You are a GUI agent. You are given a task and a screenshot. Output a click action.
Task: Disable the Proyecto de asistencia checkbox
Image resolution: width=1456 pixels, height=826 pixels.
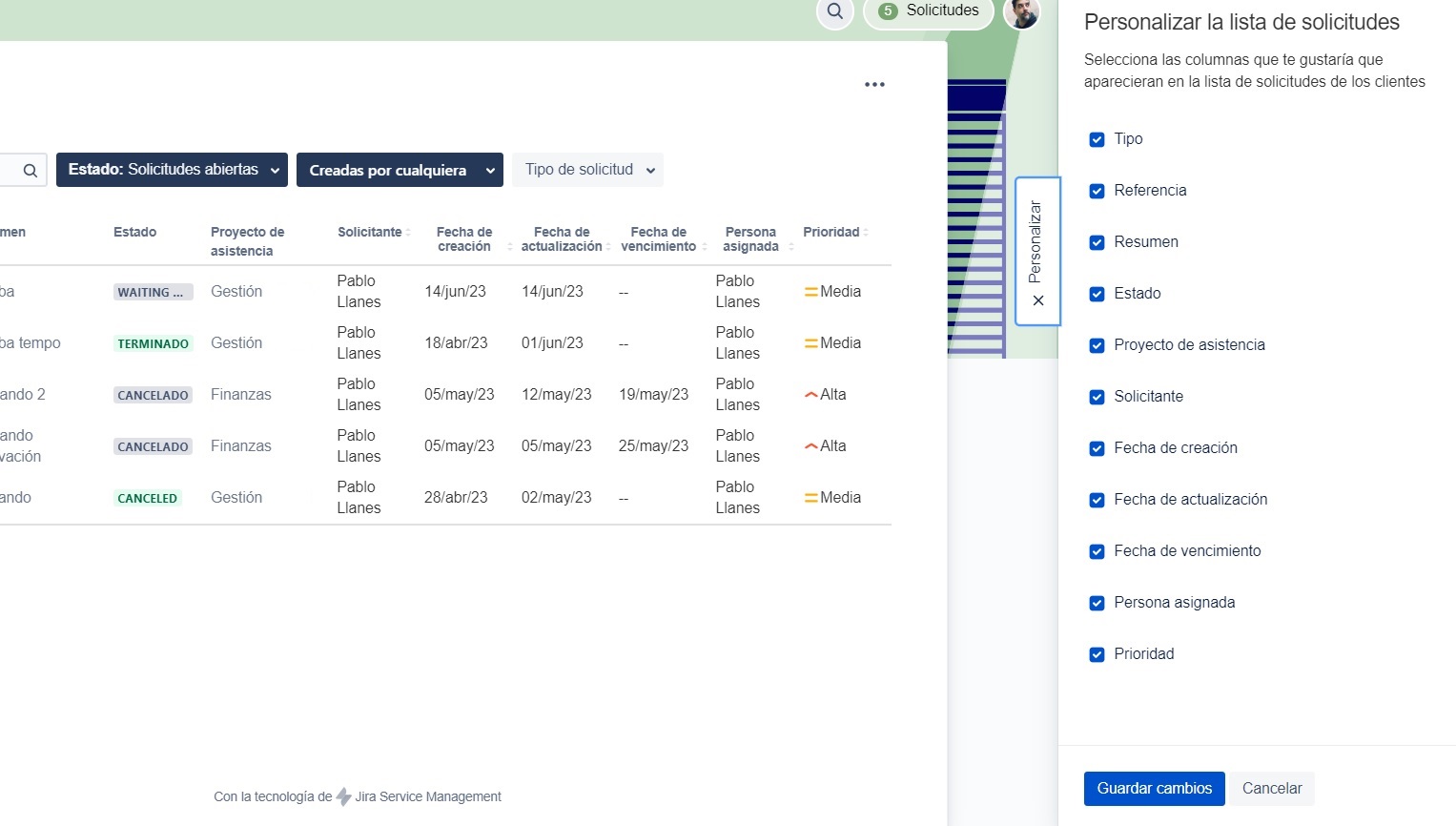click(x=1097, y=345)
